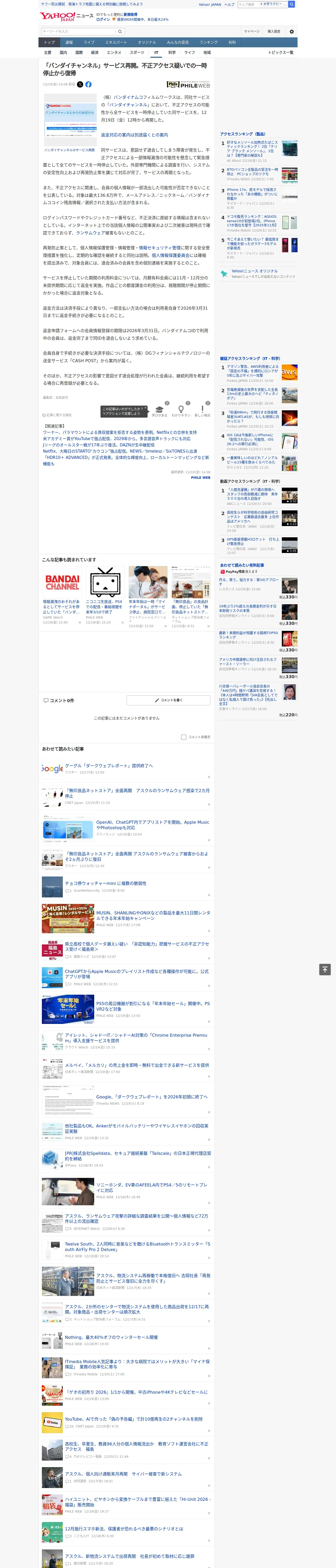The width and height of the screenshot is (336, 1568).
Task: Open the Nothing 最大40%オフ セール article
Action: (111, 1337)
